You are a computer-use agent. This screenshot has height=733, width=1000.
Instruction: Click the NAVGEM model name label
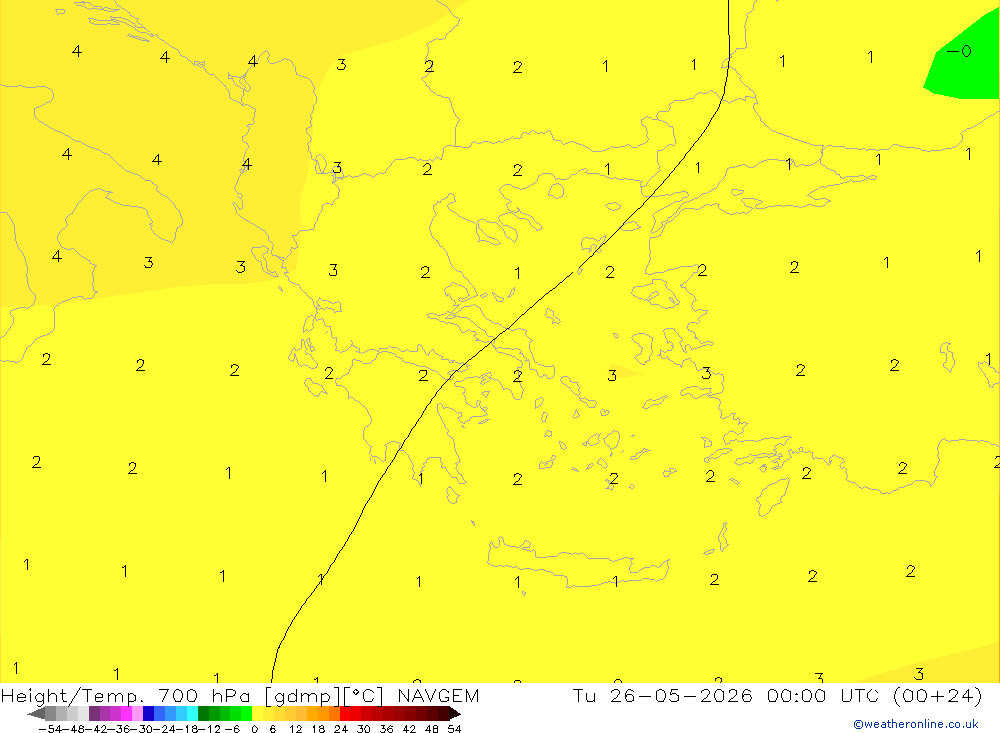click(x=438, y=695)
